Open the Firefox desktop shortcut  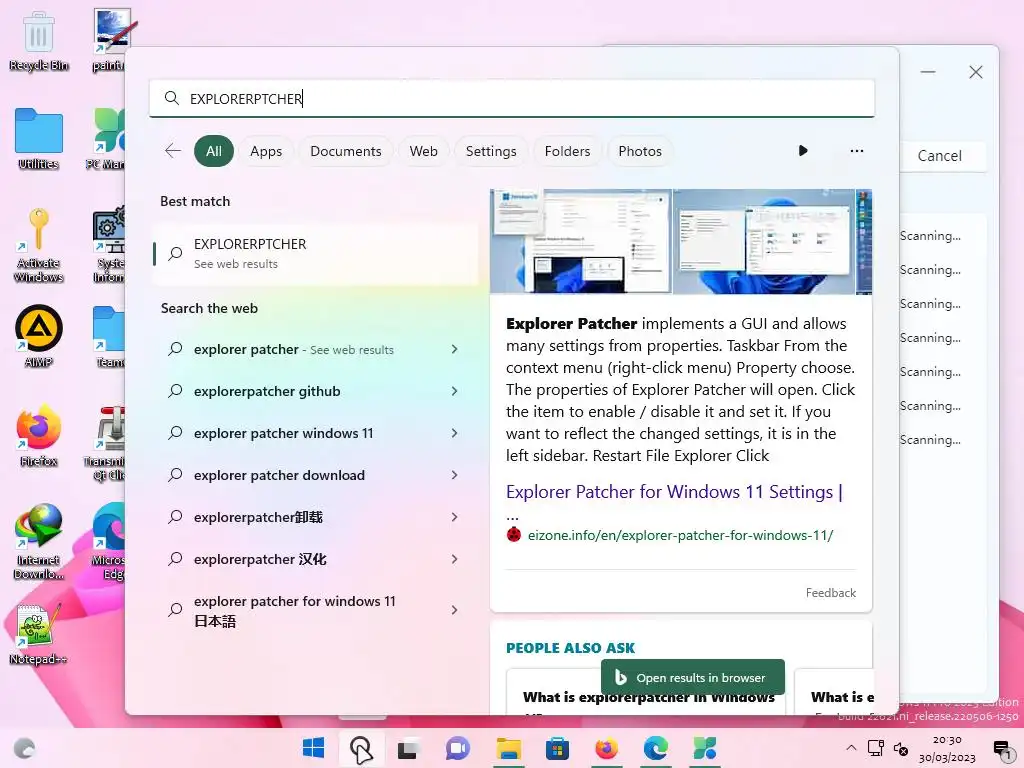click(38, 436)
